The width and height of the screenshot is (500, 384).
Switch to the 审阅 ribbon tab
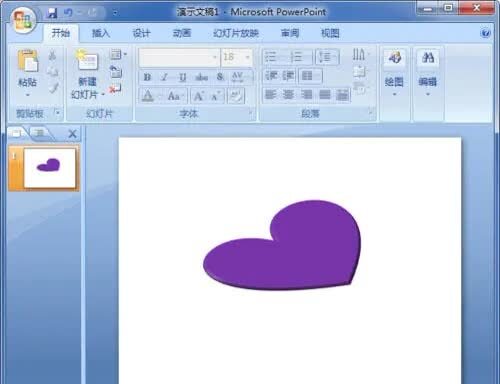point(290,33)
